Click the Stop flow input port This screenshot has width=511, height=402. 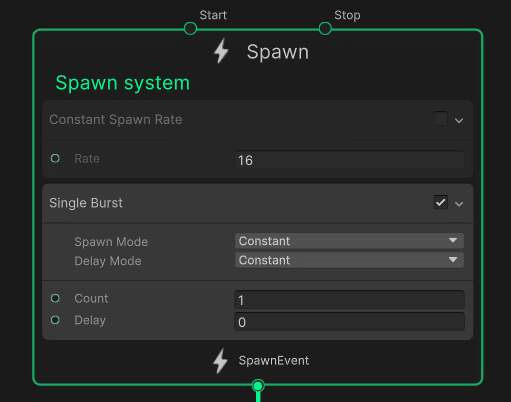325,29
